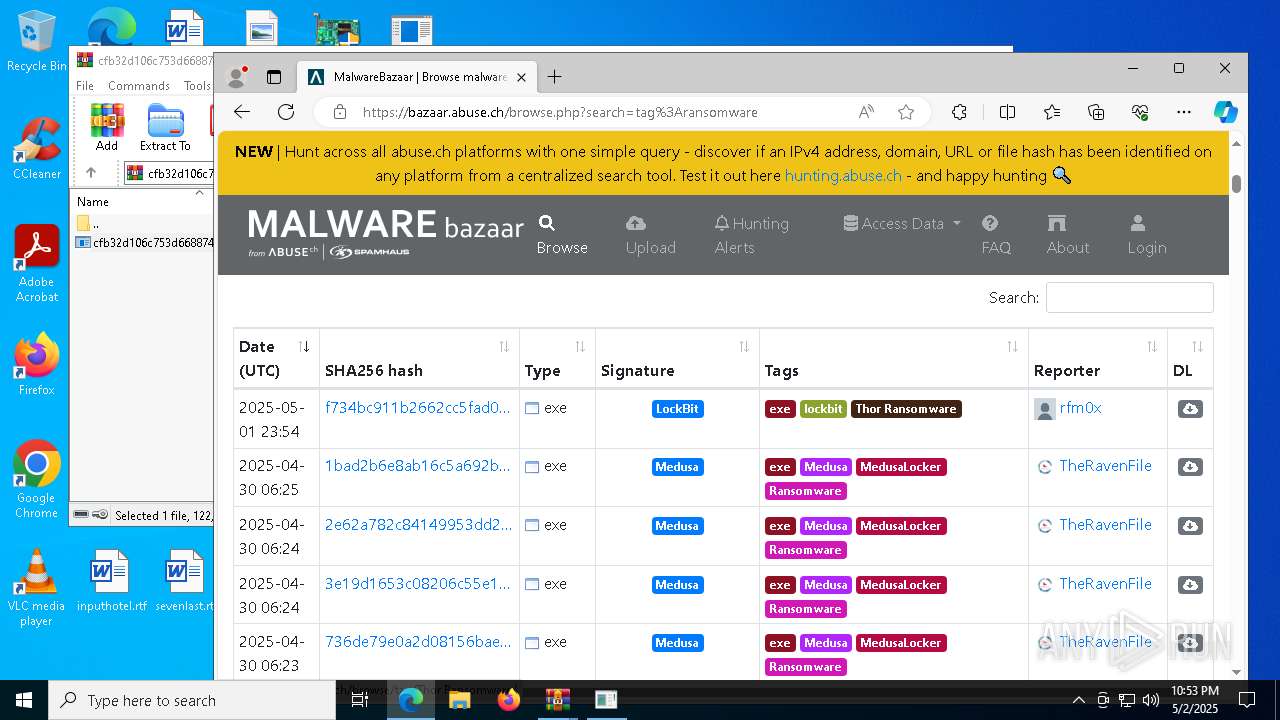Open tab actions menu in Edge
The height and width of the screenshot is (720, 1280).
pos(274,77)
